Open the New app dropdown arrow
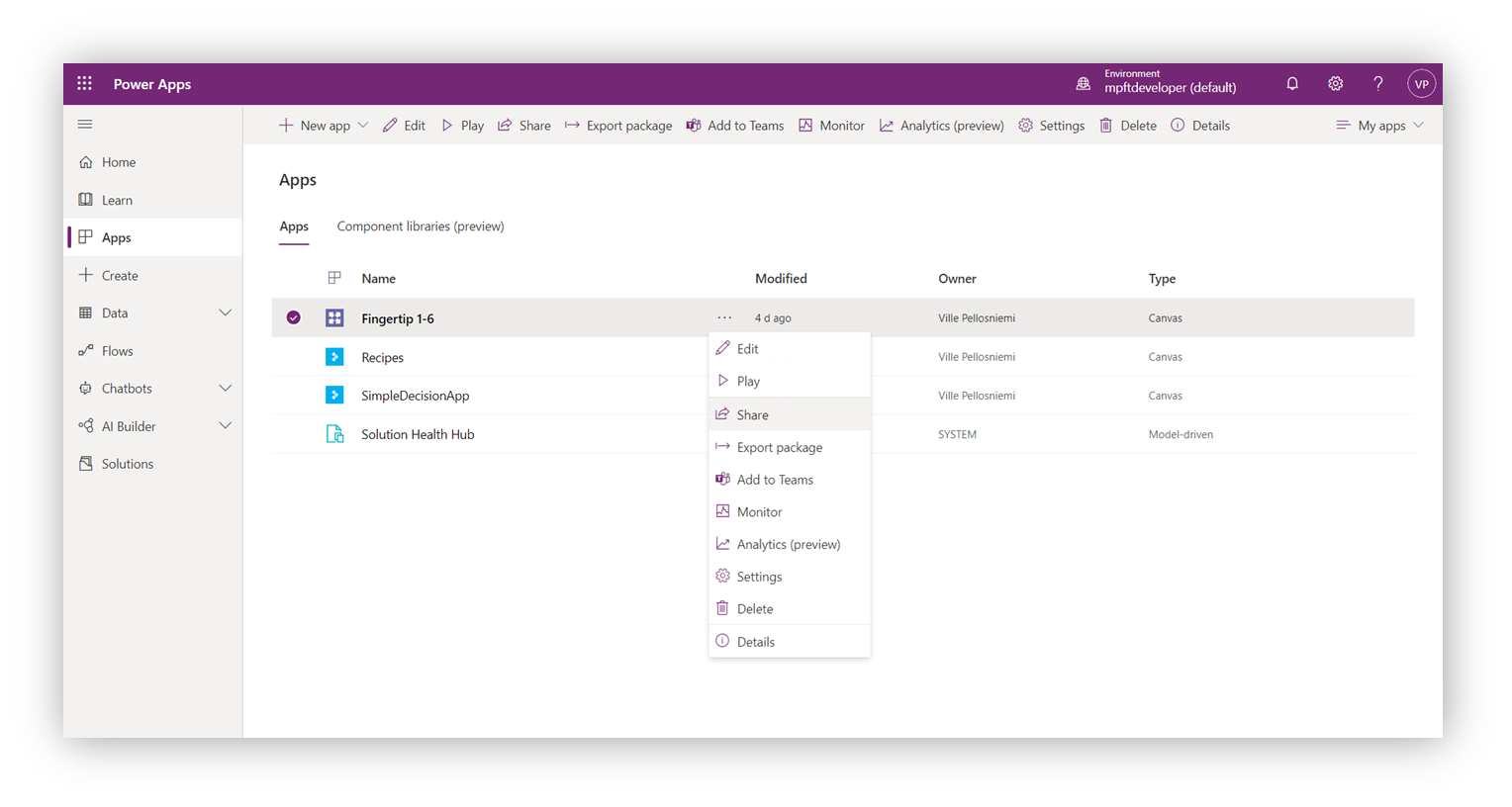Screen dimensions: 1512x807 (363, 126)
